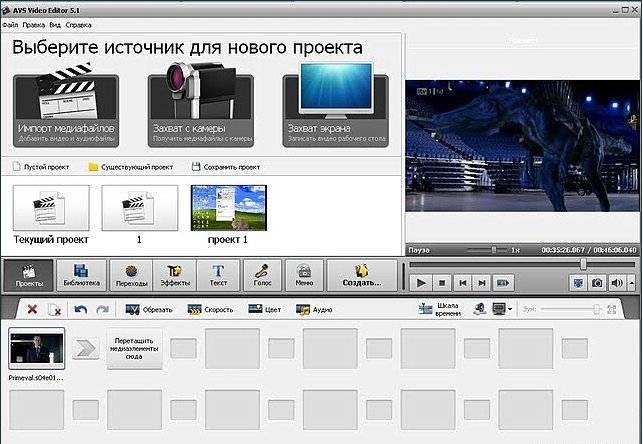Open the Переходы (Transitions) panel
The height and width of the screenshot is (444, 643).
(129, 274)
